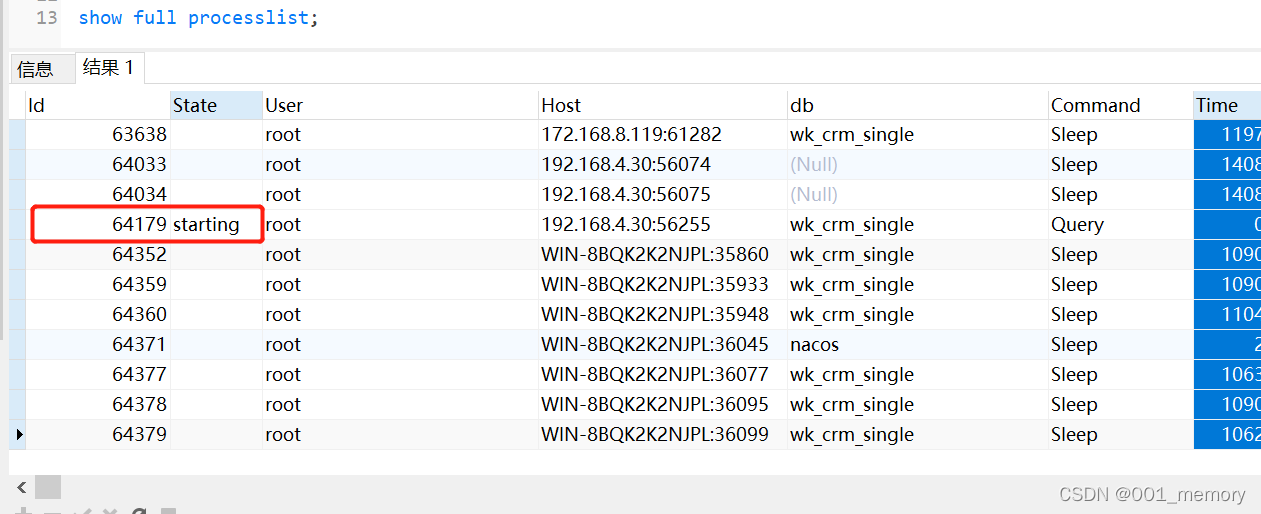Click the 'starting' State cell
This screenshot has width=1261, height=514.
tap(216, 224)
